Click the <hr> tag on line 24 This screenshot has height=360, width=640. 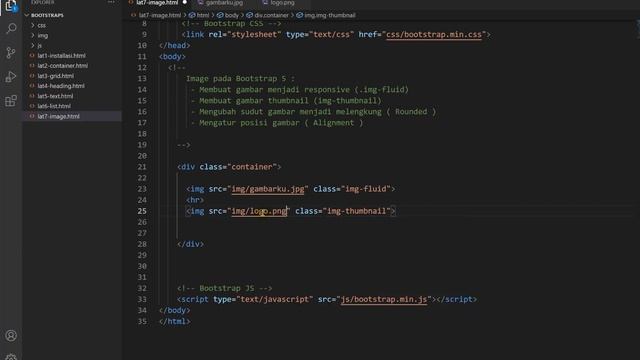pos(195,200)
